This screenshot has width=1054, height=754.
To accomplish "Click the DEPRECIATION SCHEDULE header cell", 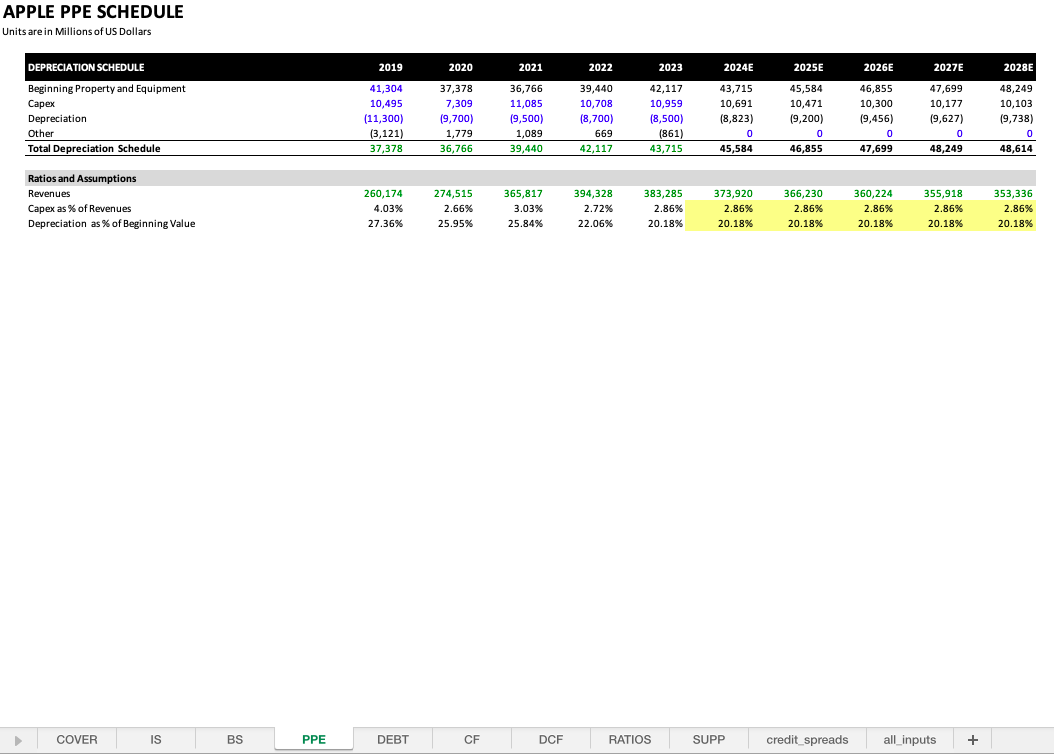I will pos(86,67).
